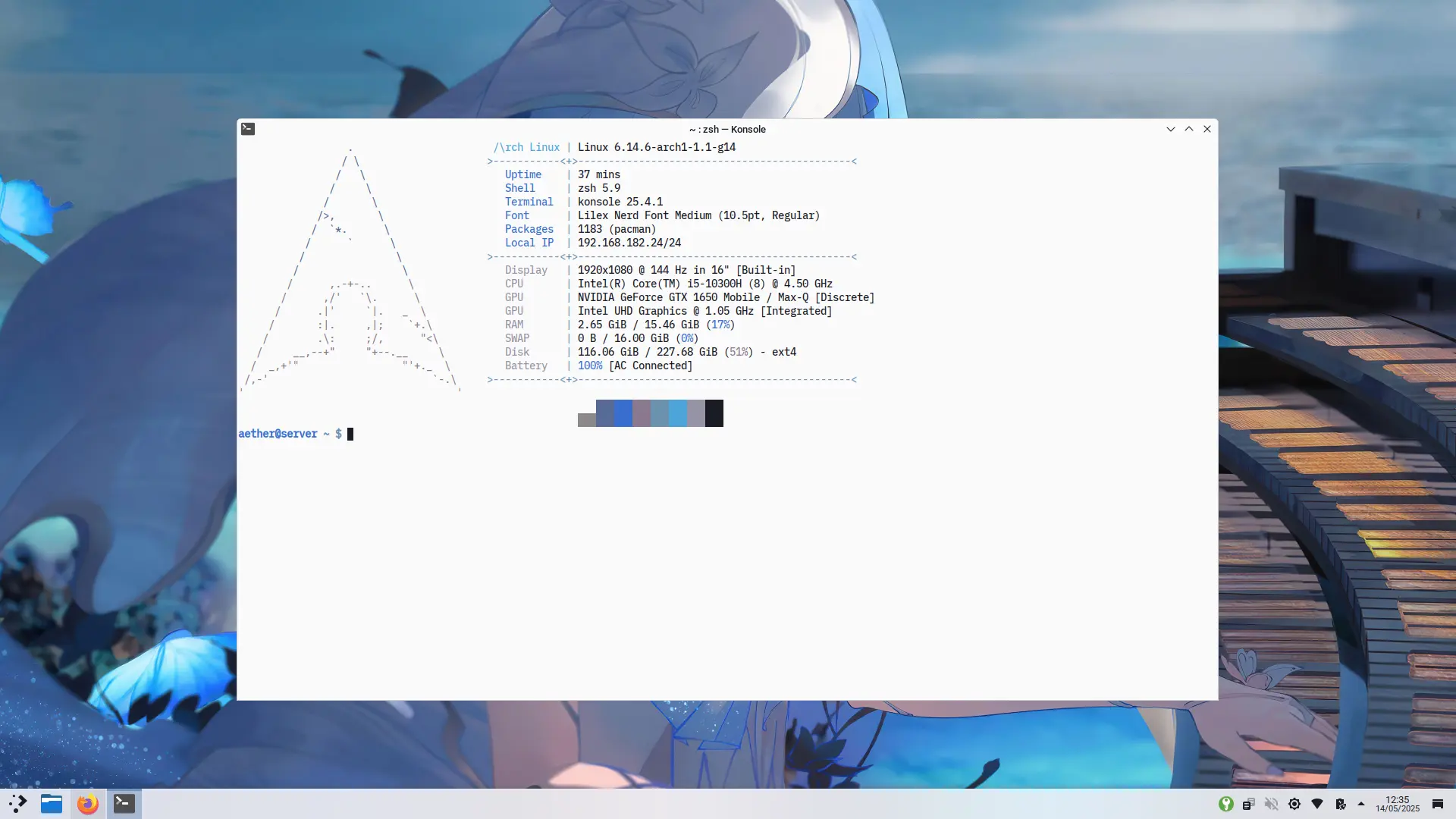
Task: Click the '/\rch Linux' header text
Action: coord(526,147)
